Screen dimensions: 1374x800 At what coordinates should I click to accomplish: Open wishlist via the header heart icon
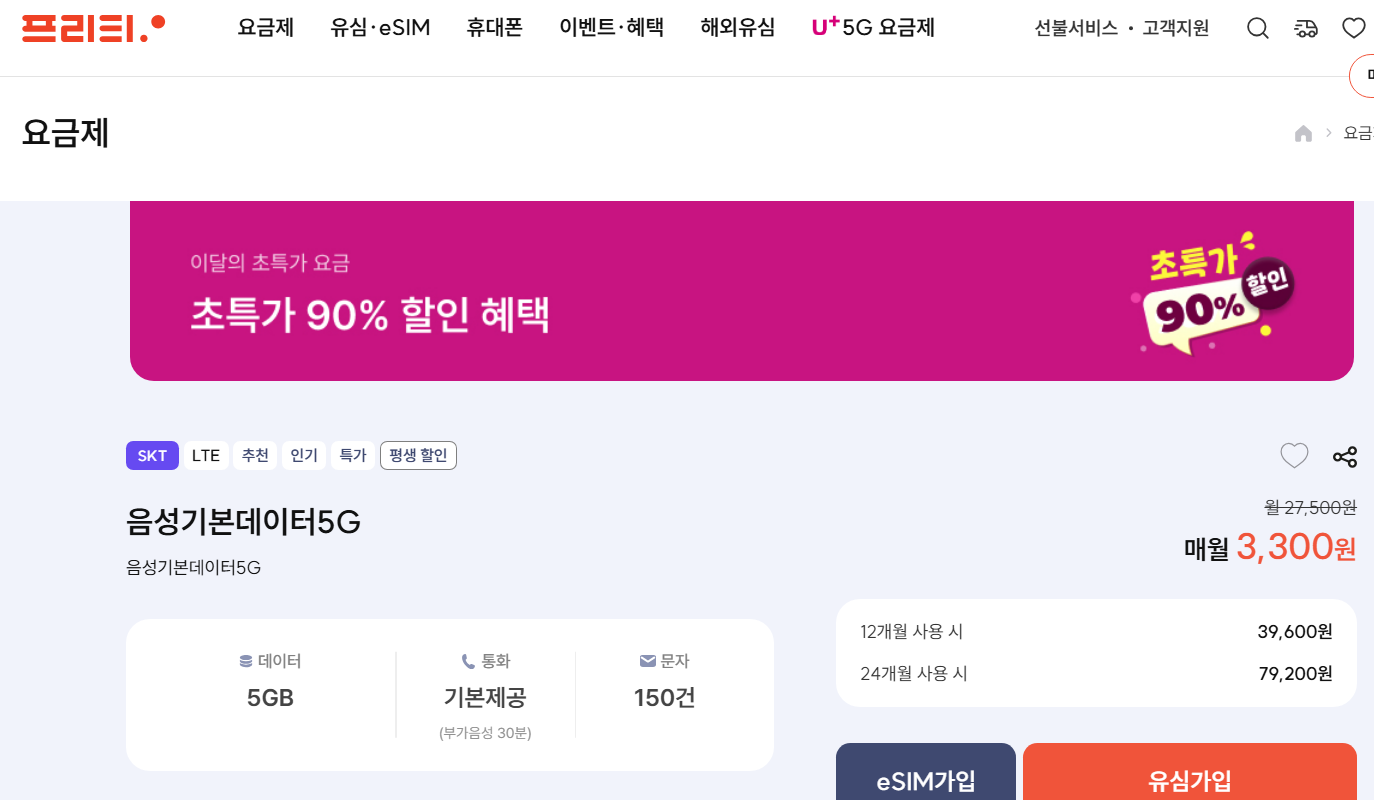pyautogui.click(x=1353, y=27)
